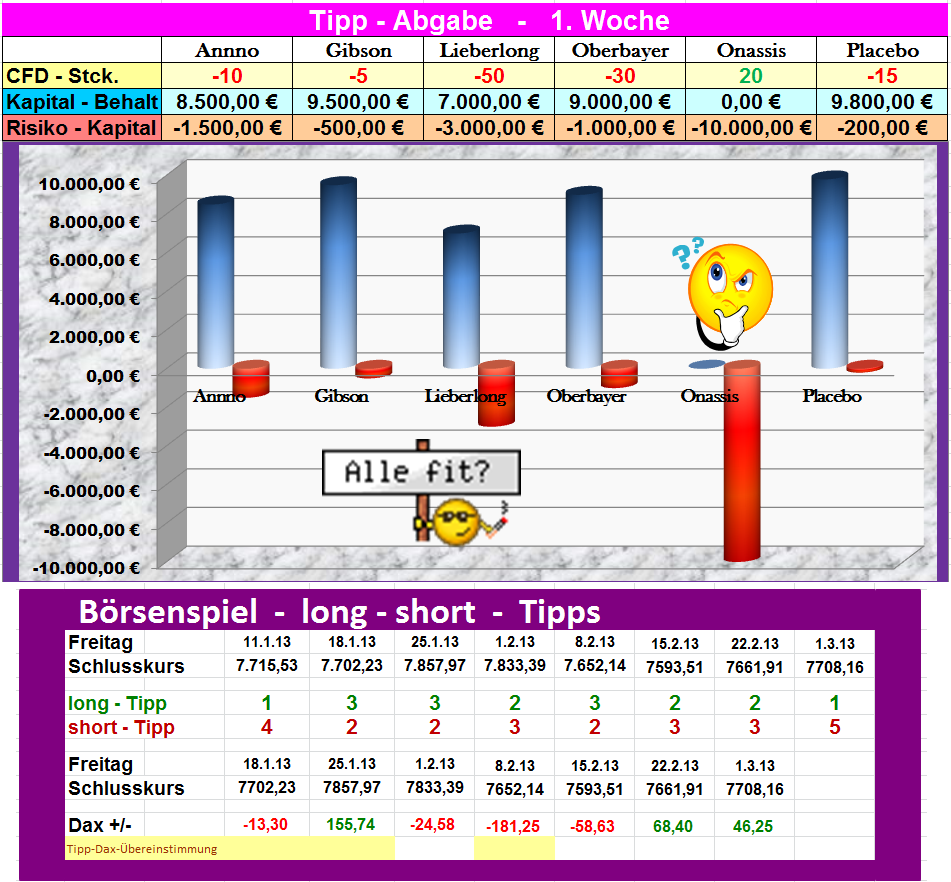
Task: Select CFD value -15 for Placebo
Action: (882, 76)
